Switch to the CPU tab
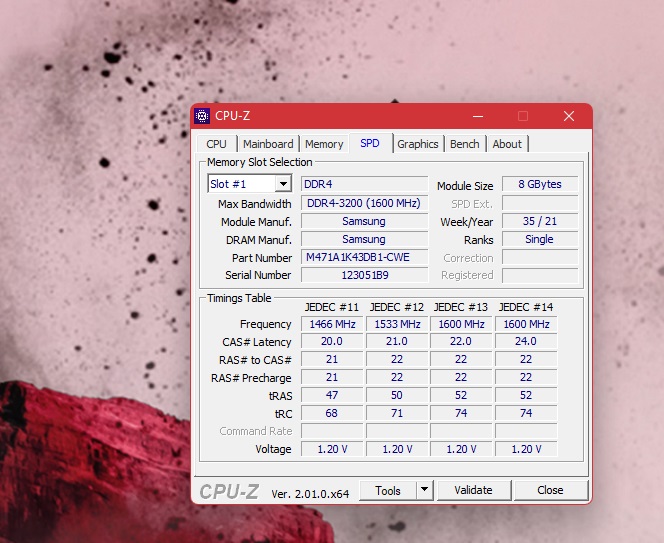This screenshot has width=664, height=543. (x=216, y=144)
